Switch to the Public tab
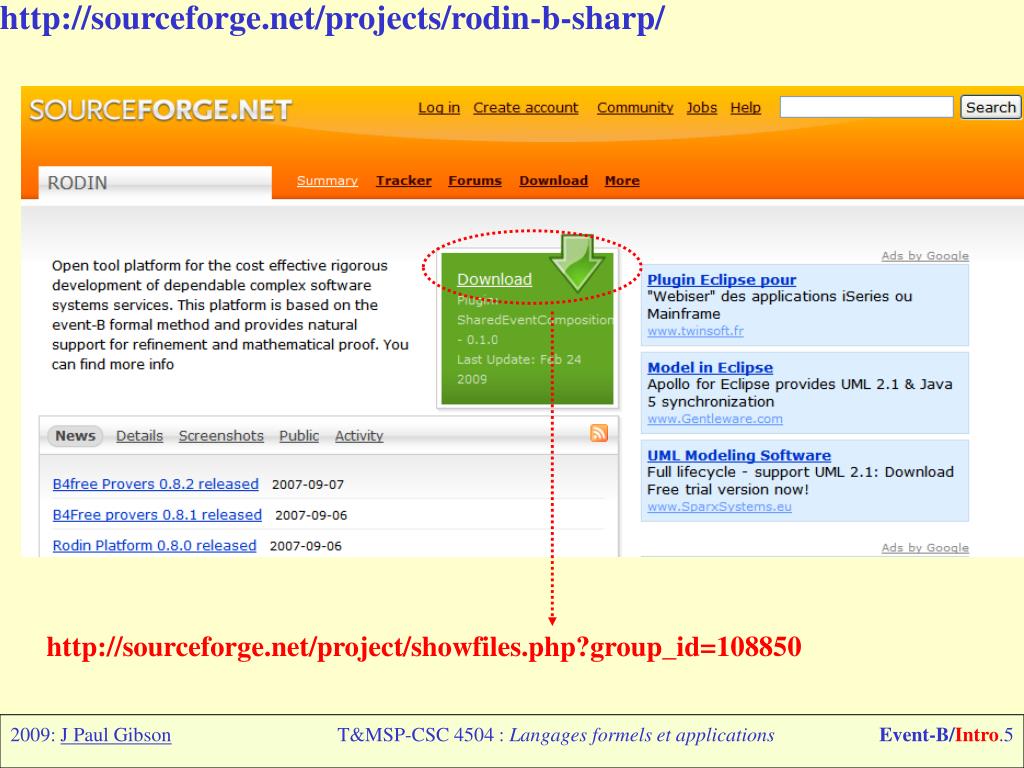This screenshot has height=768, width=1024. point(299,436)
